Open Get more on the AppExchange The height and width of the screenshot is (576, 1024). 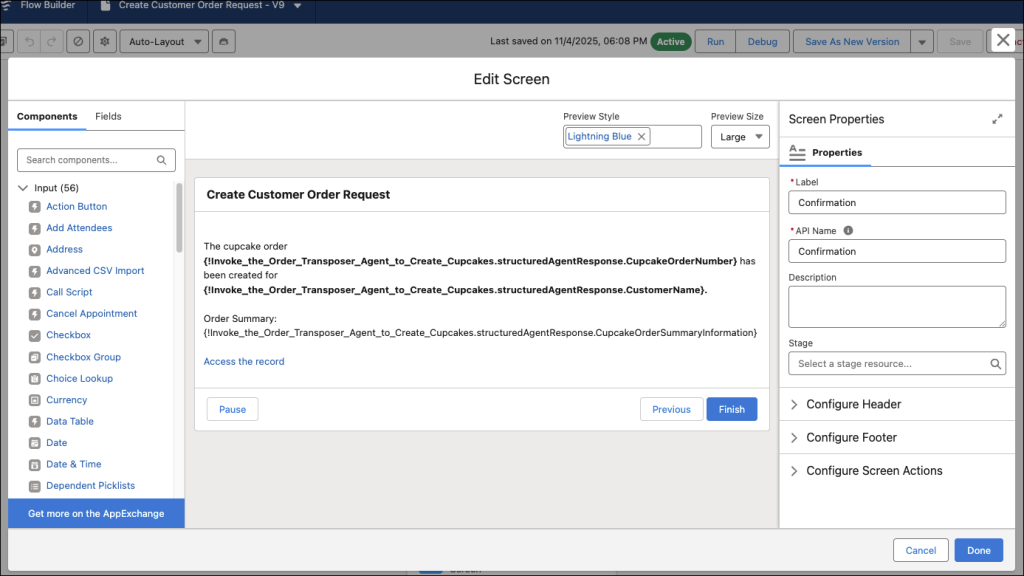(96, 514)
